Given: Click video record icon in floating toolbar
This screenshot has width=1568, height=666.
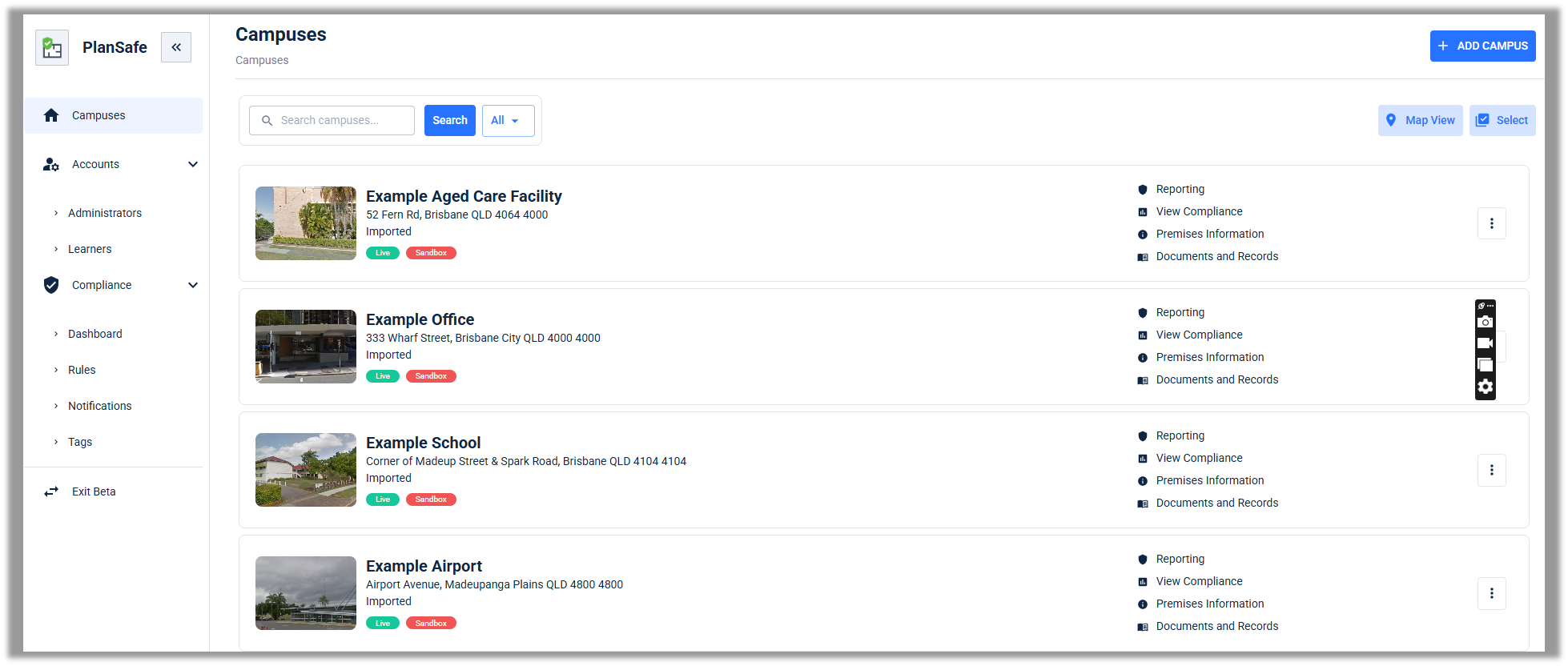Looking at the screenshot, I should 1485,343.
